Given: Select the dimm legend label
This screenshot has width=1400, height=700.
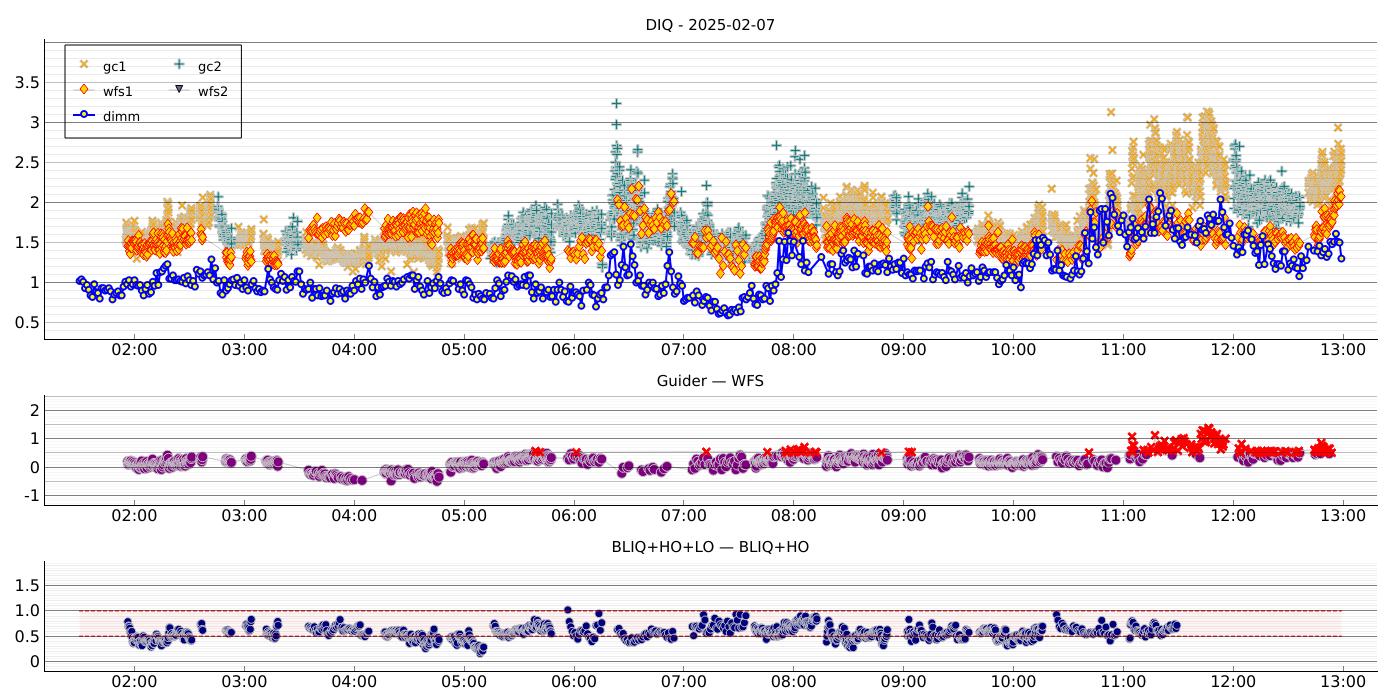Looking at the screenshot, I should click(121, 116).
